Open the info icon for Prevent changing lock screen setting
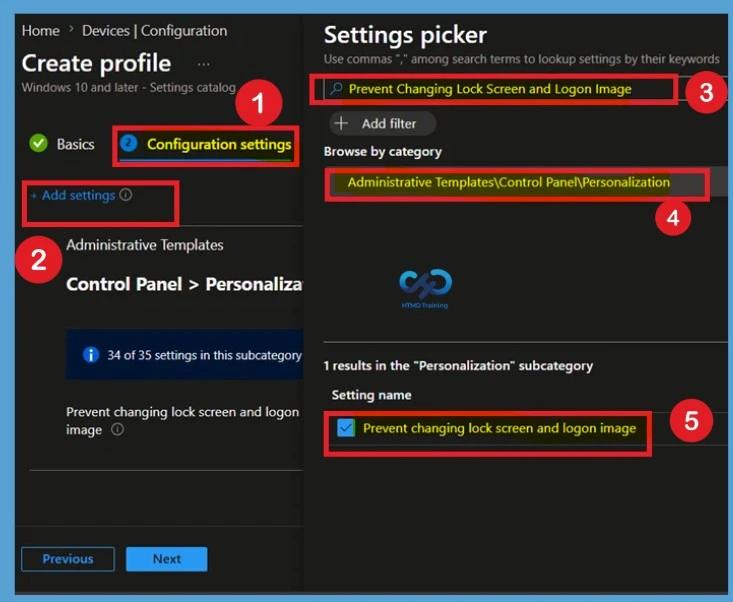The image size is (733, 602). tap(117, 429)
